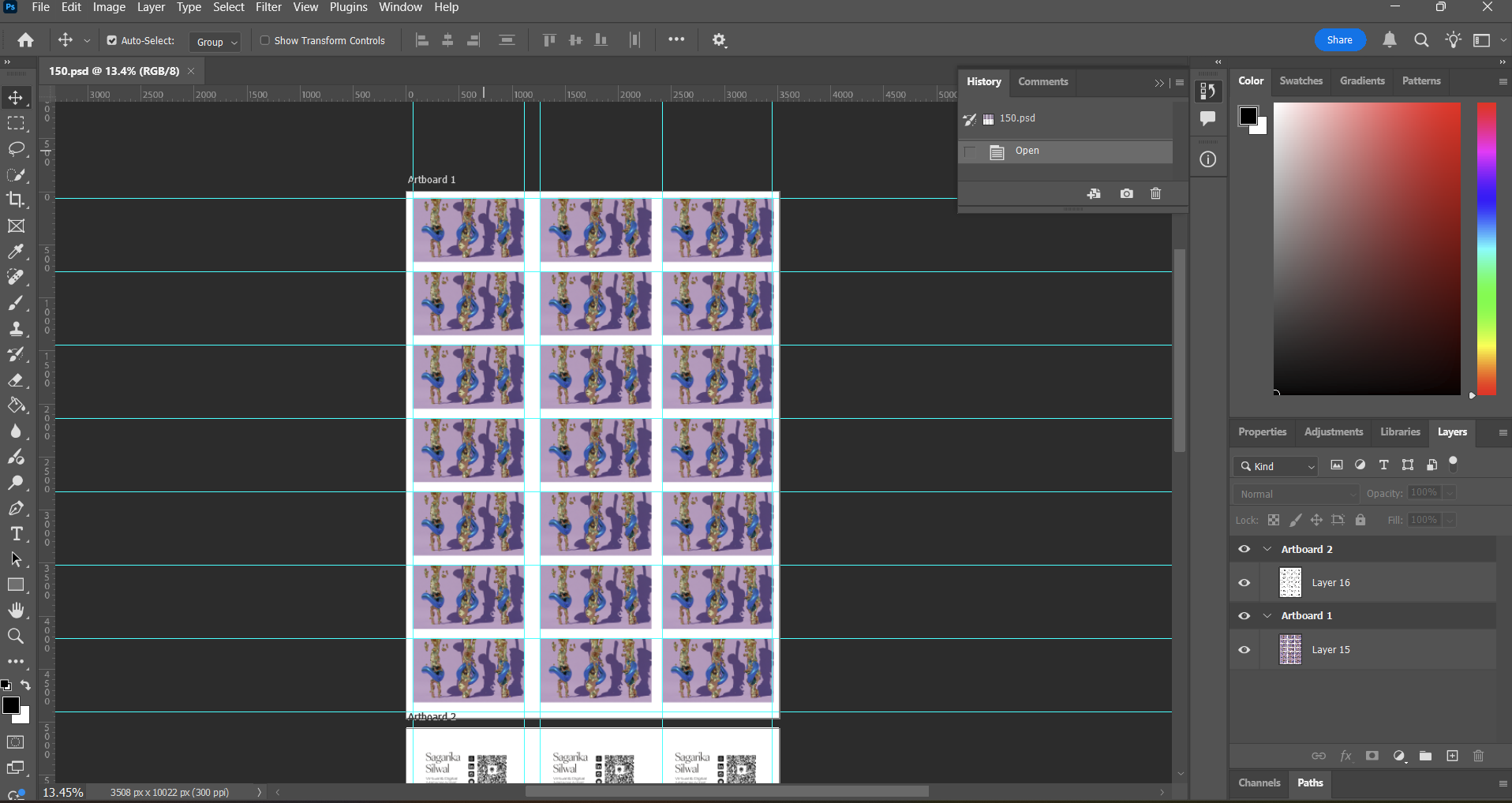
Task: Switch to the Swatches tab
Action: 1301,80
